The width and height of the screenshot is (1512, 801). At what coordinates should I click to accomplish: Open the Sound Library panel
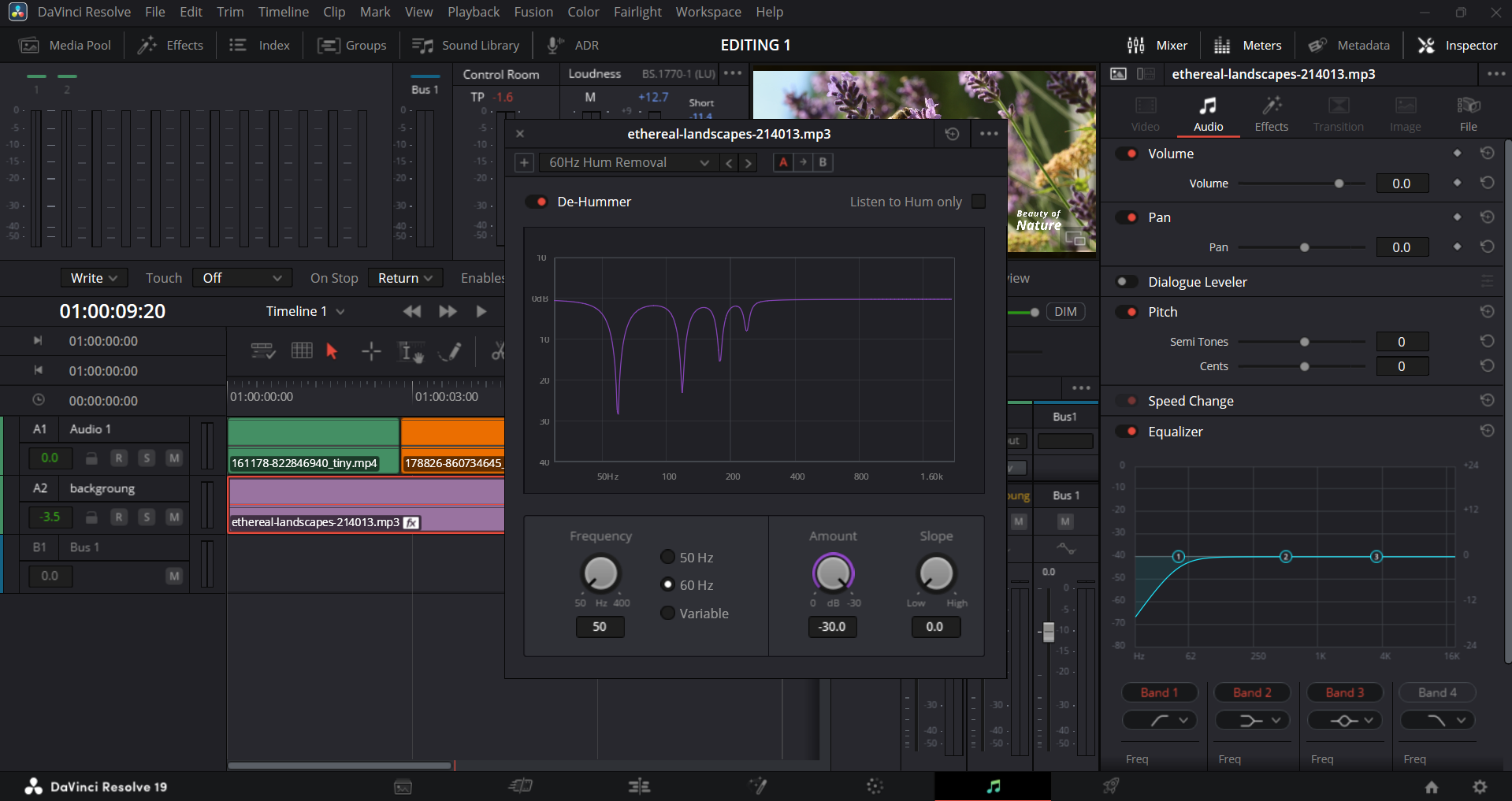click(466, 45)
